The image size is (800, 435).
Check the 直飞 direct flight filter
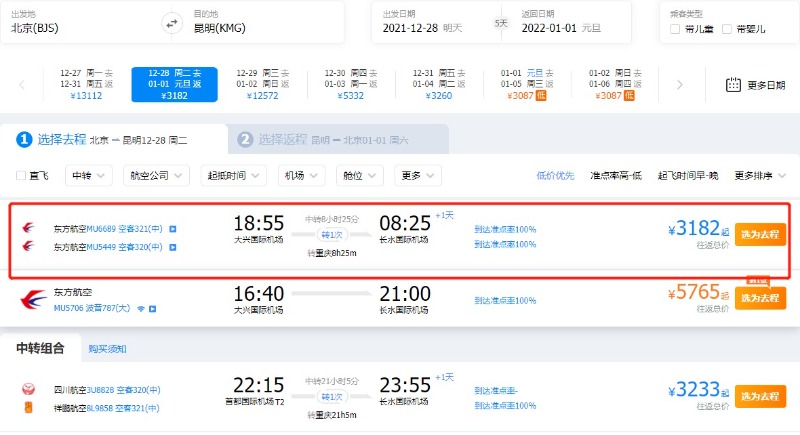[x=22, y=176]
